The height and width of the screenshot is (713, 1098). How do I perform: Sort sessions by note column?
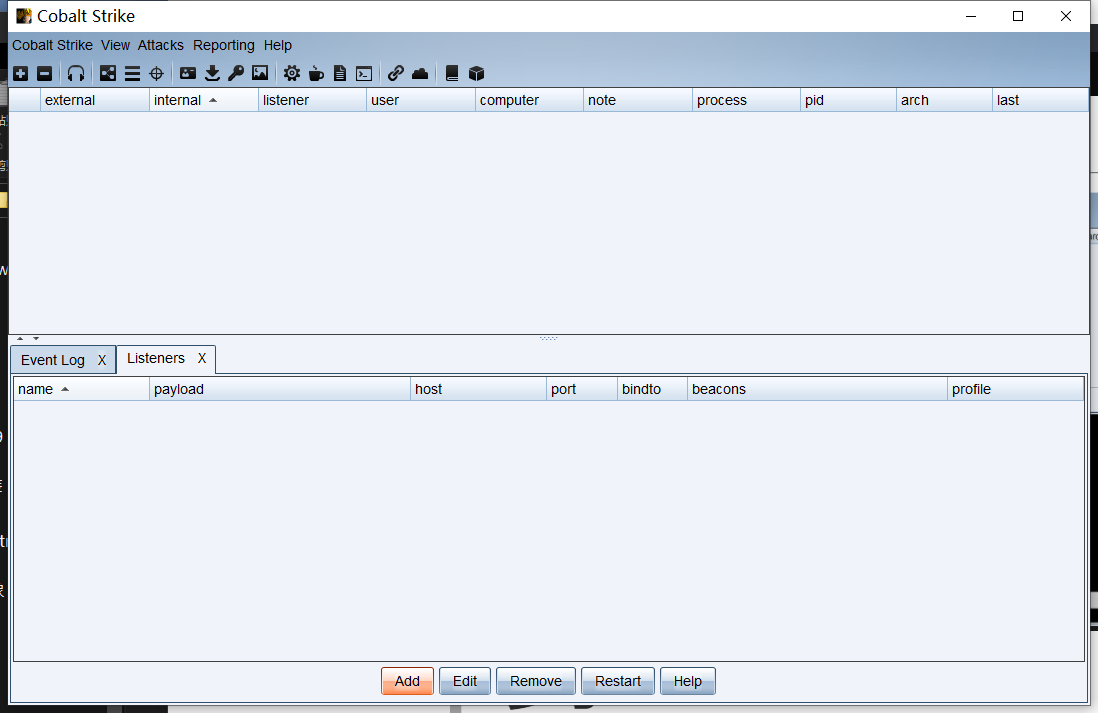coord(638,100)
